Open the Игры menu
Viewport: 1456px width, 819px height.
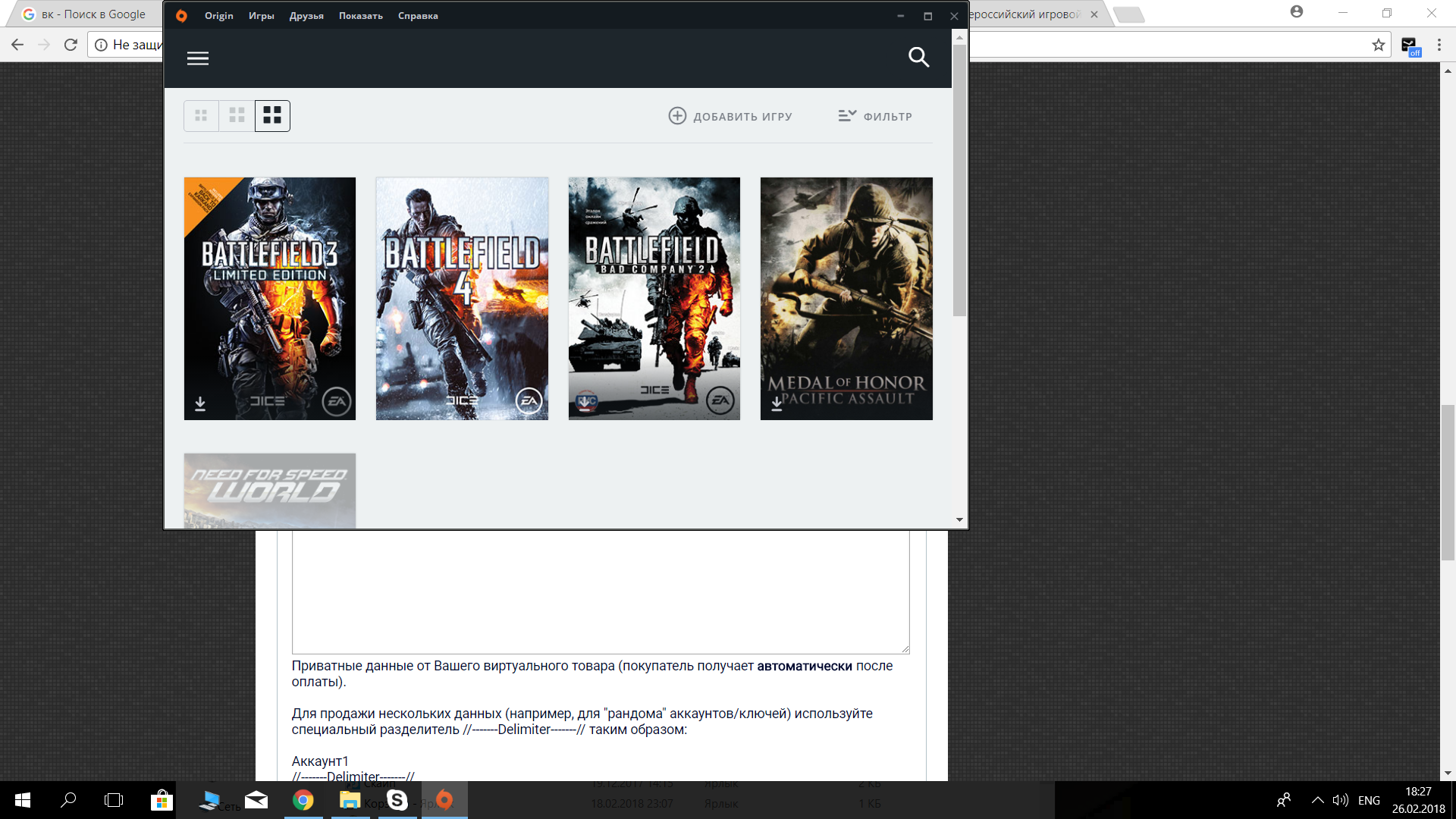coord(262,16)
